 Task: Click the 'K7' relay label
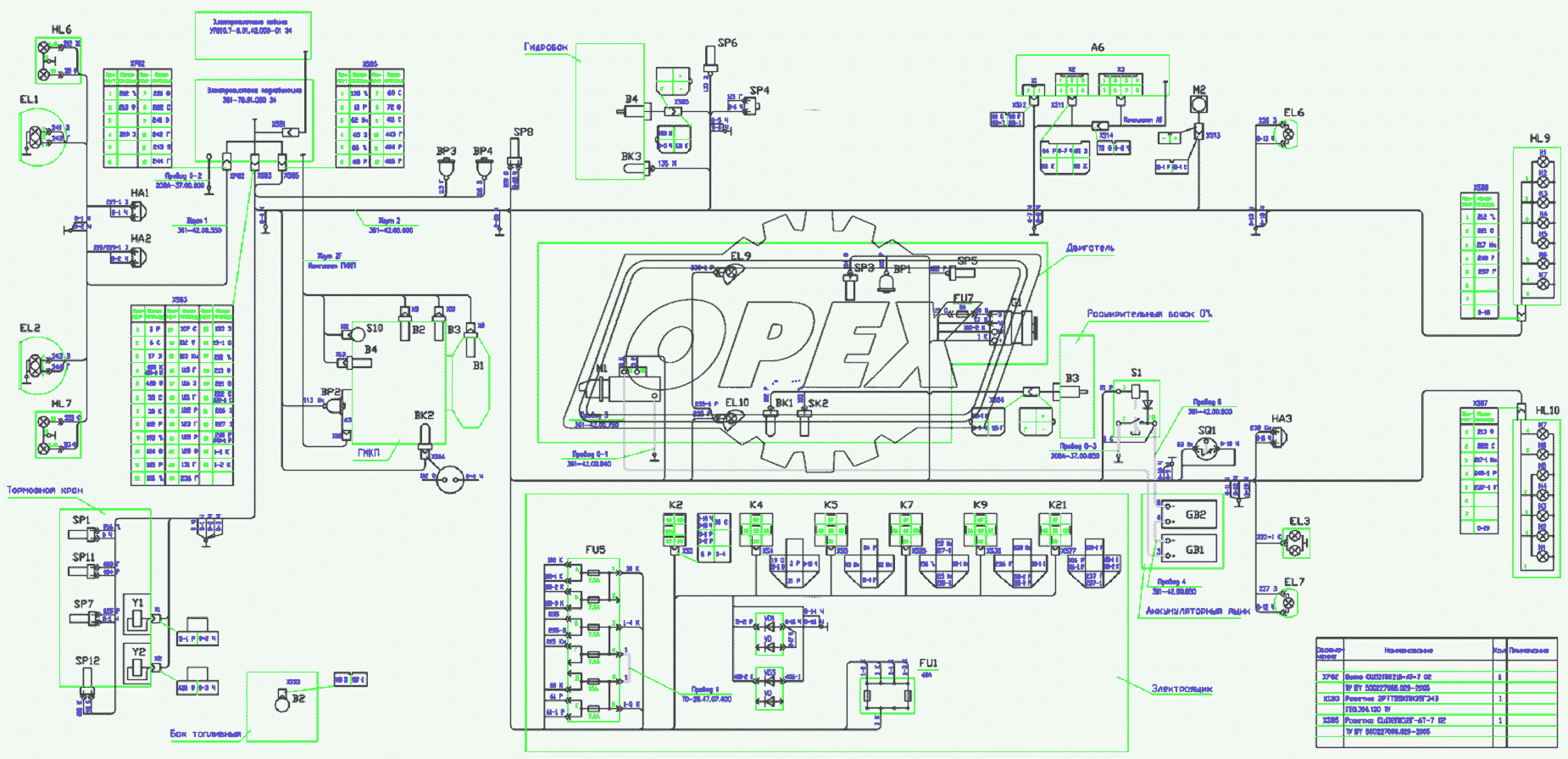[906, 505]
